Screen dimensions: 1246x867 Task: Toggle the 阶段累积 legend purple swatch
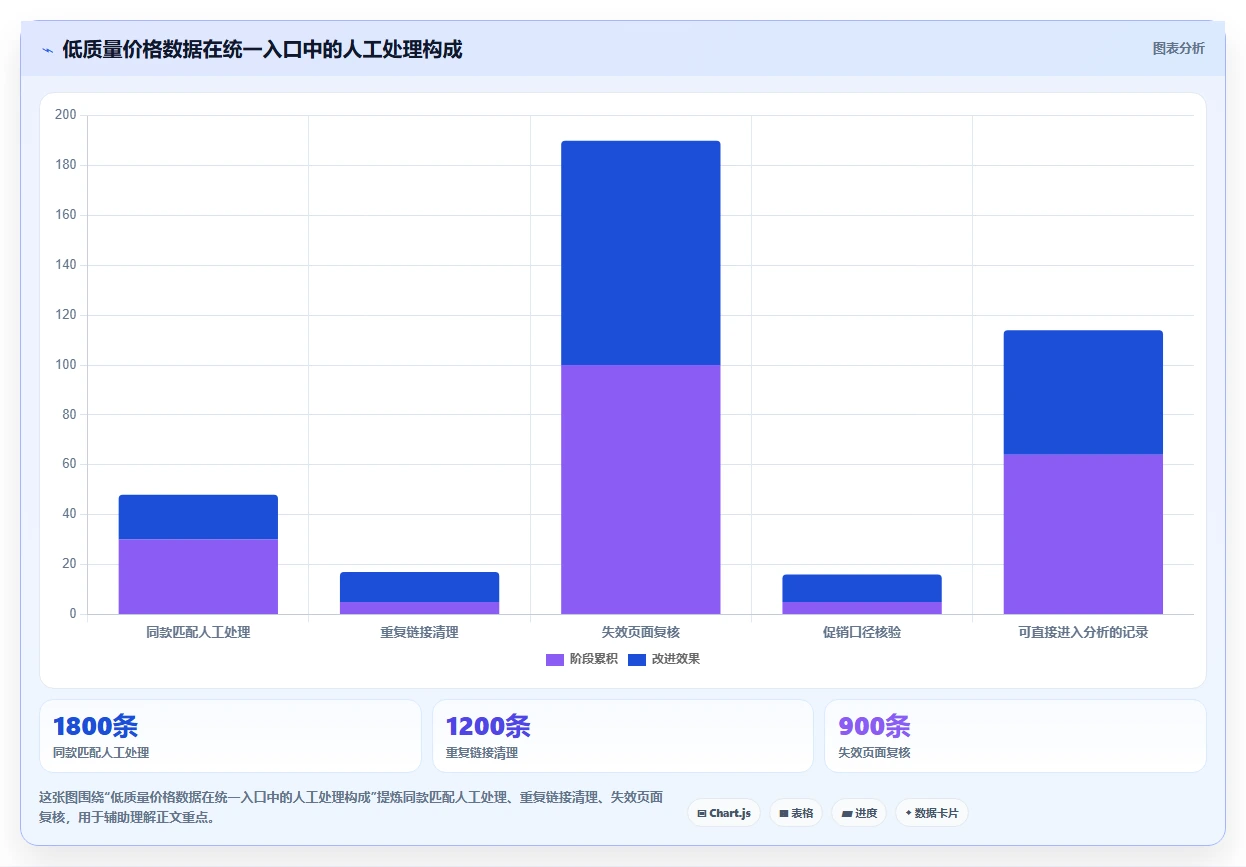click(555, 659)
